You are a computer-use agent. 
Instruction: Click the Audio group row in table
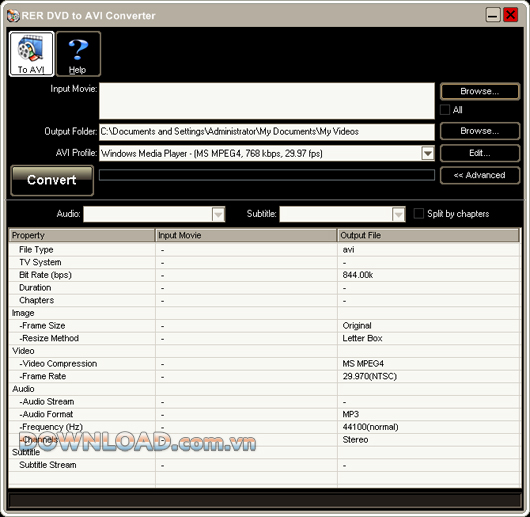[264, 389]
